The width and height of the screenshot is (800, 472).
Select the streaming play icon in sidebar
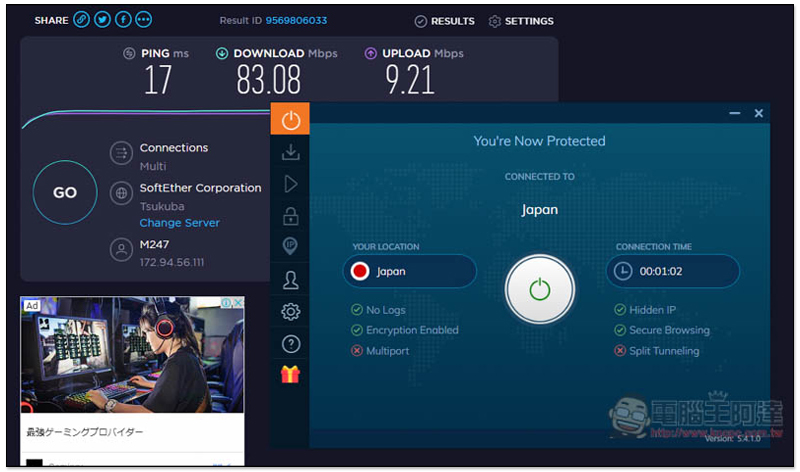(290, 184)
